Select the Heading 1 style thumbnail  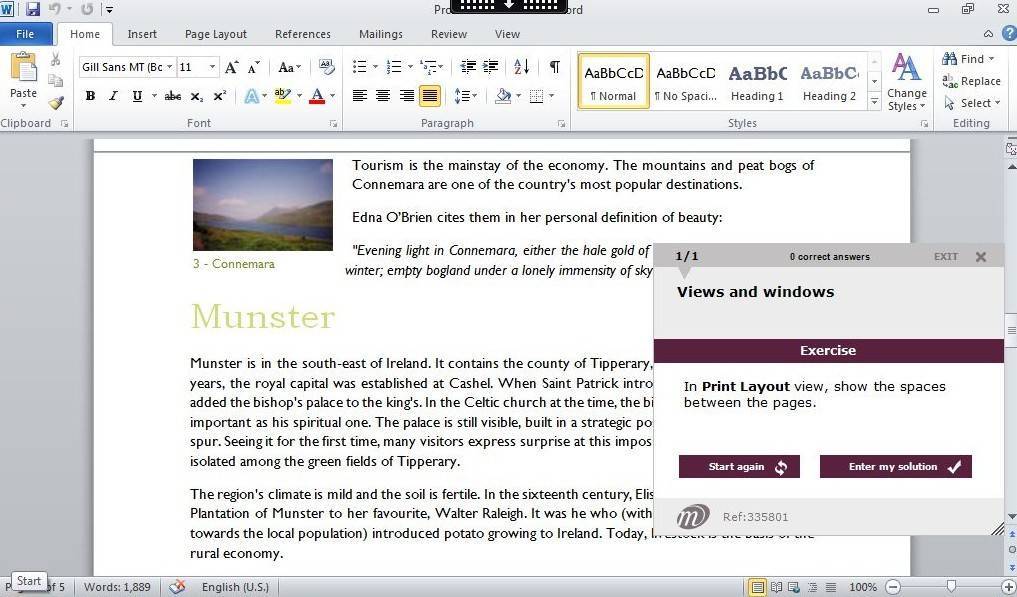[757, 81]
